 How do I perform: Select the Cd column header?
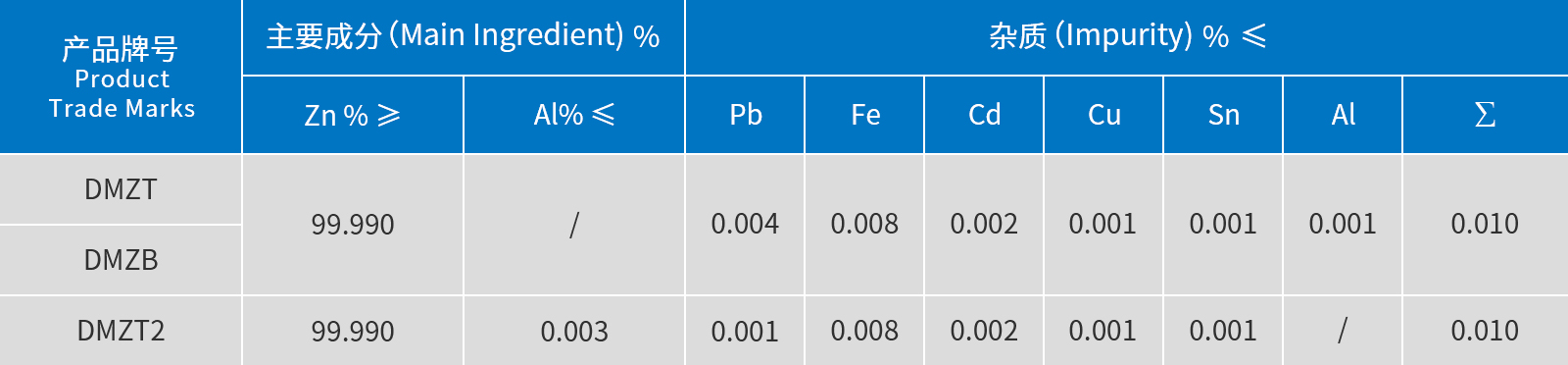tap(984, 115)
